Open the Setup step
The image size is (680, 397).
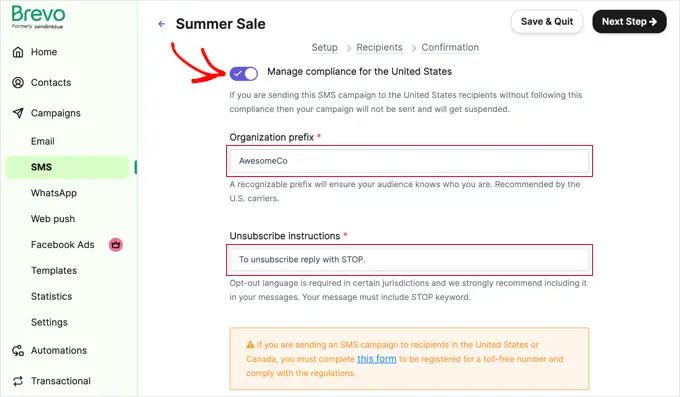324,47
